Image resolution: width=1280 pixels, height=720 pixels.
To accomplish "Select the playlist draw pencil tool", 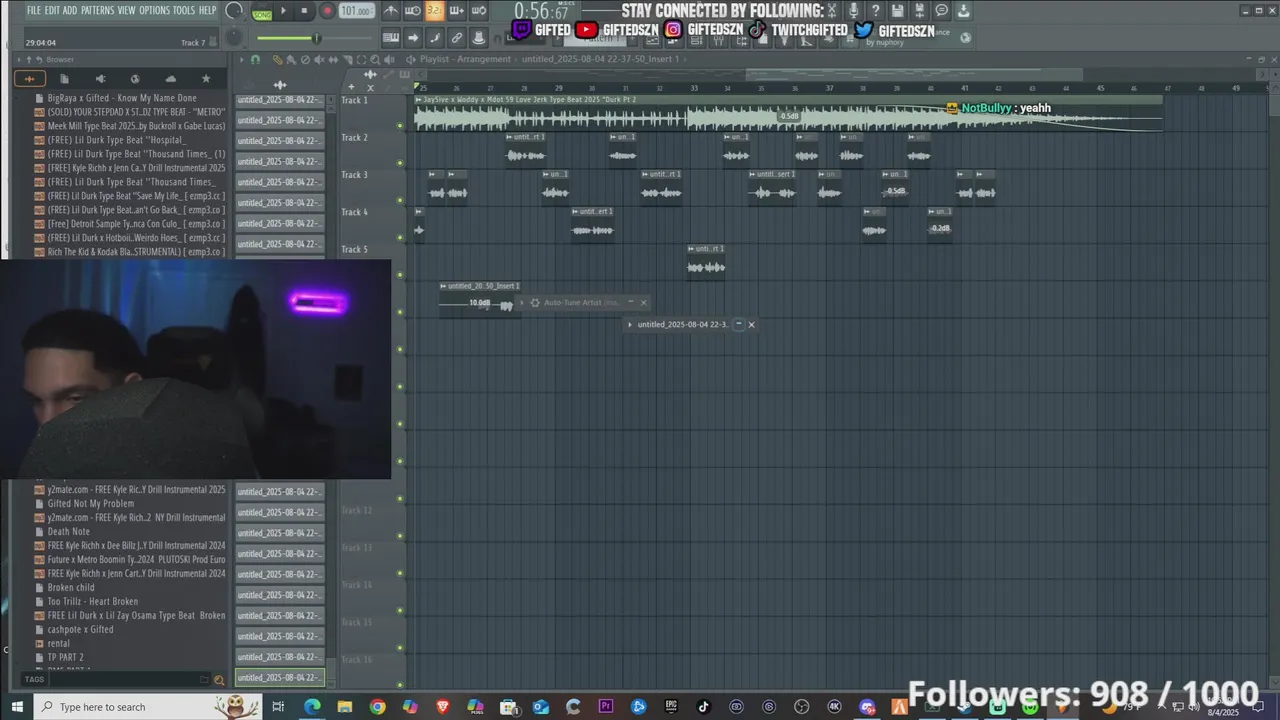I will pos(277,59).
